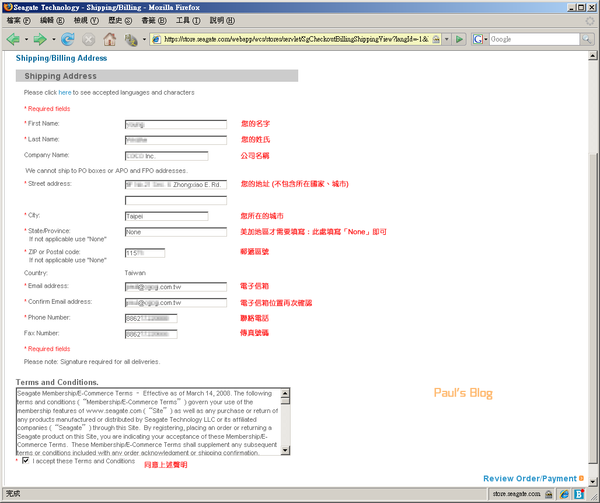Open the 工具 (Tools) menu
Screen dimensions: 600x503
click(x=188, y=21)
